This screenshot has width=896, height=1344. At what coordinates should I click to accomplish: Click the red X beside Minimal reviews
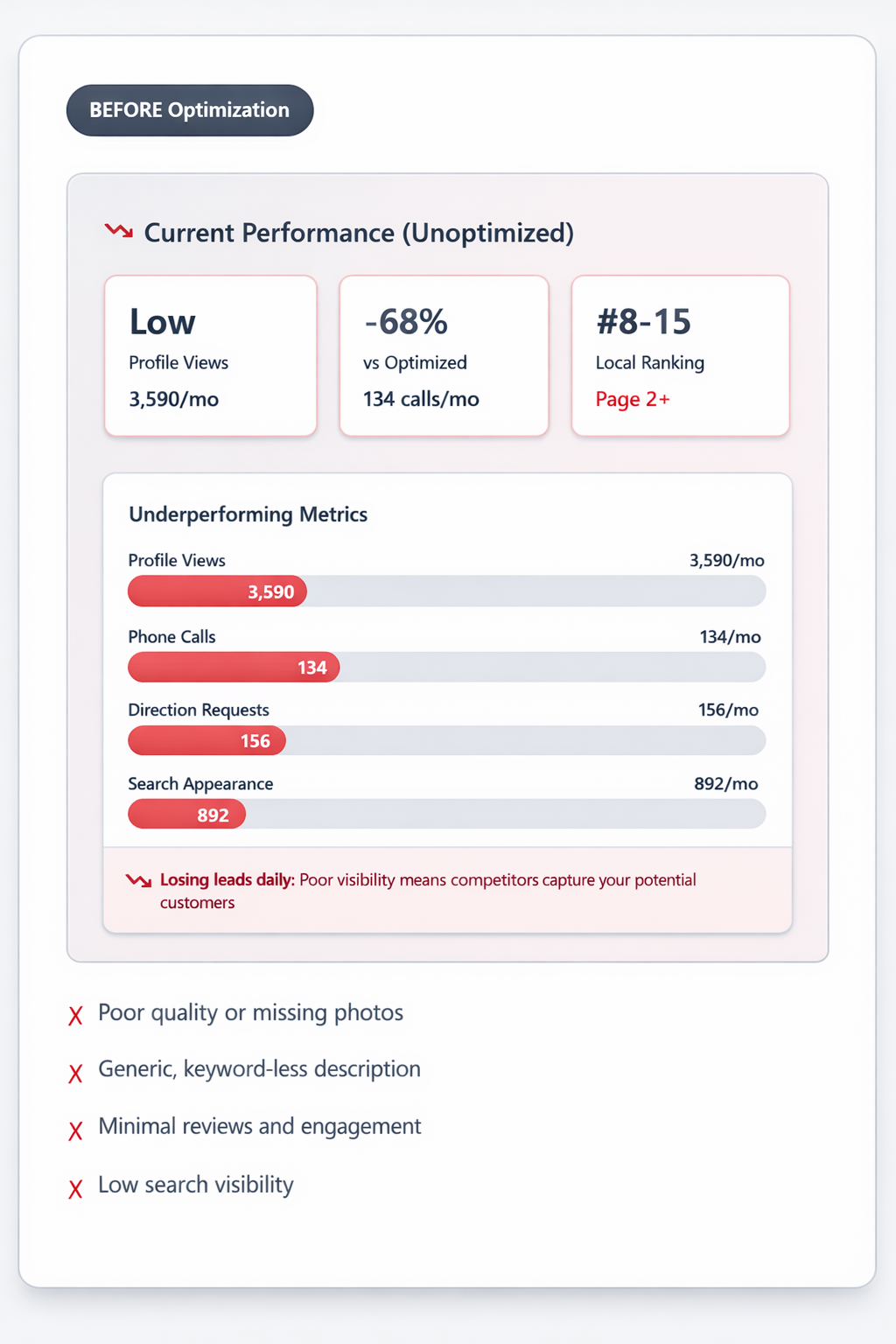pyautogui.click(x=76, y=1130)
